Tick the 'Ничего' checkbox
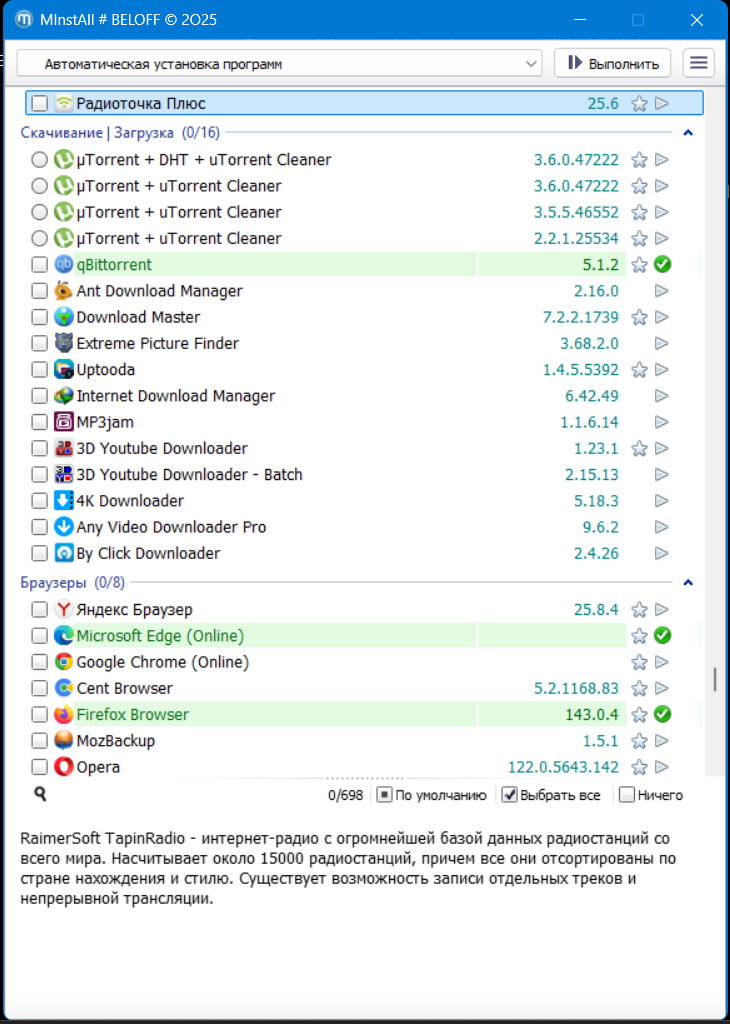The height and width of the screenshot is (1024, 730). (627, 795)
